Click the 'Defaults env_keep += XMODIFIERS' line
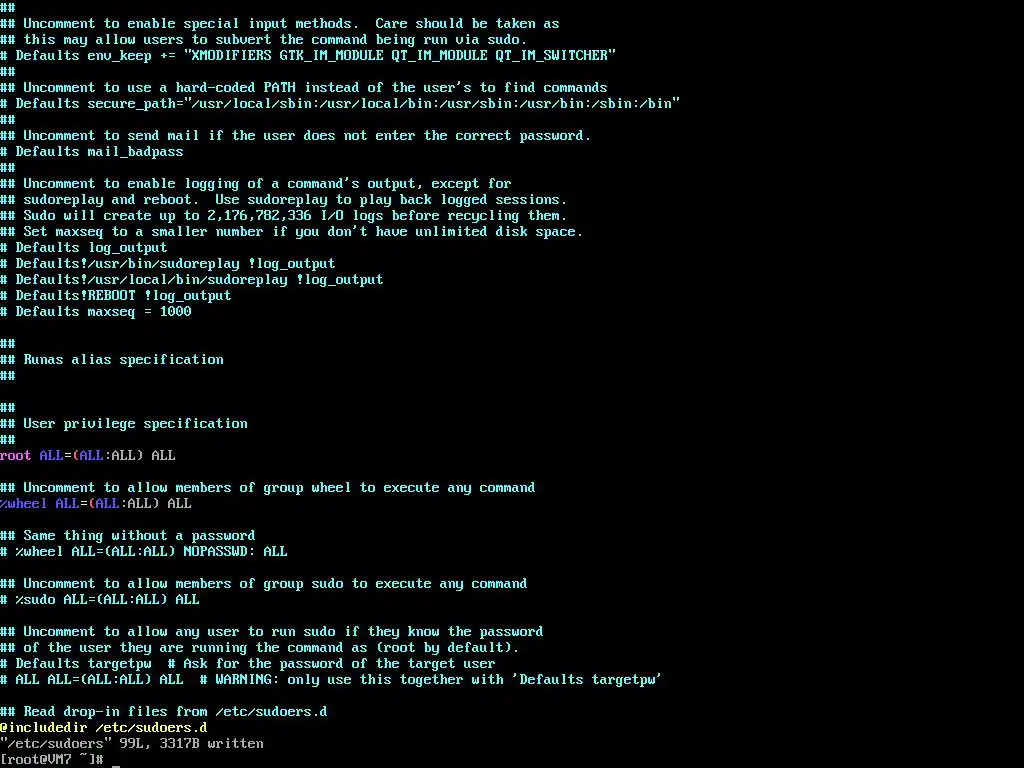This screenshot has height=768, width=1024. click(308, 56)
